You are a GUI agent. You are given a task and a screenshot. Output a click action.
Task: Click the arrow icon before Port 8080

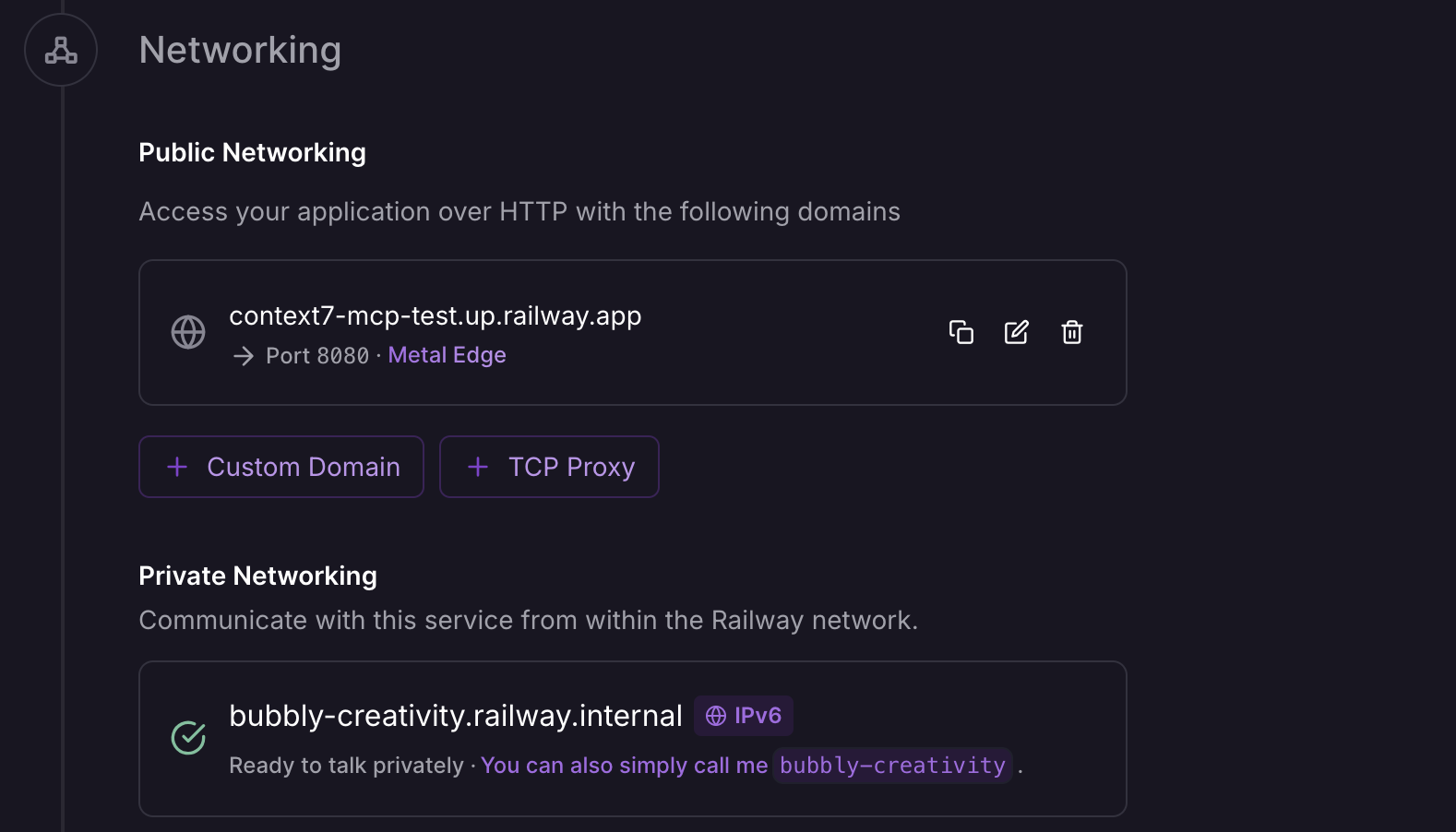(242, 355)
